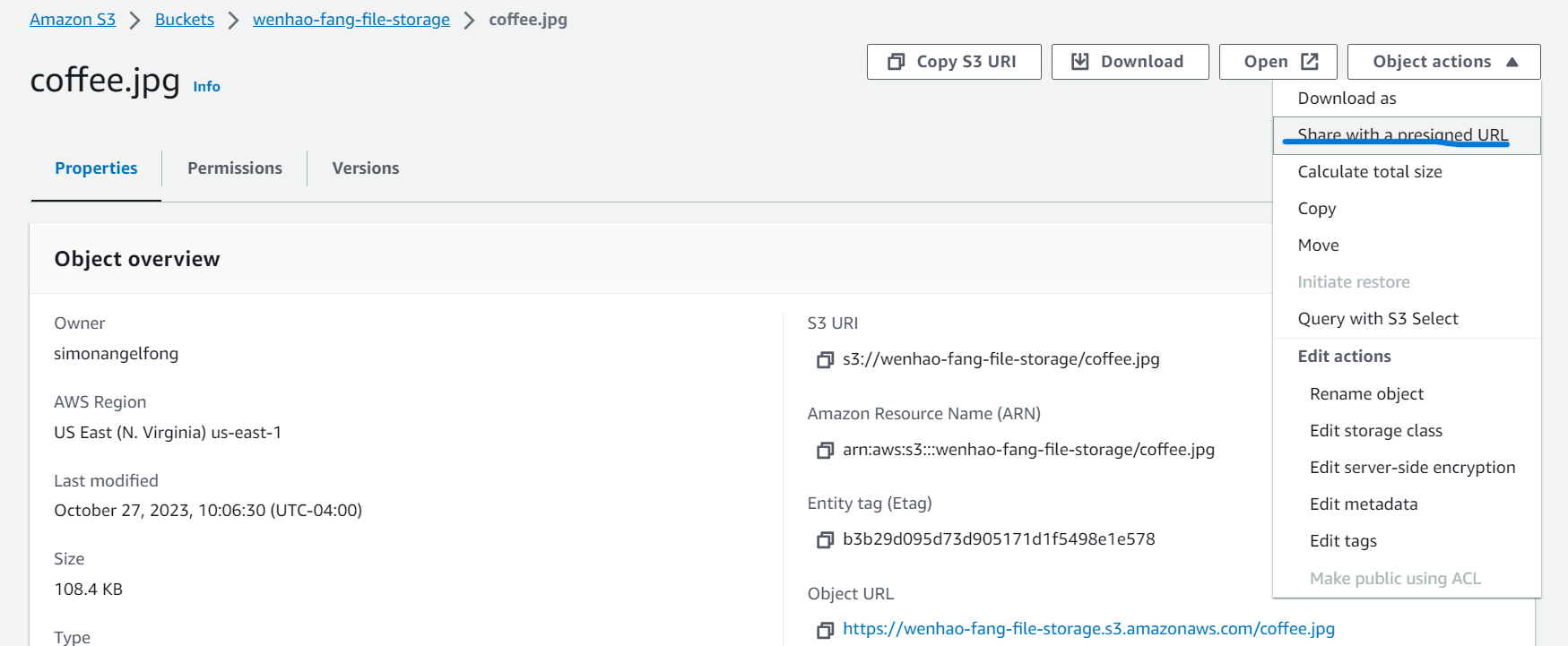Choose Calculate total size menu entry

click(1407, 172)
